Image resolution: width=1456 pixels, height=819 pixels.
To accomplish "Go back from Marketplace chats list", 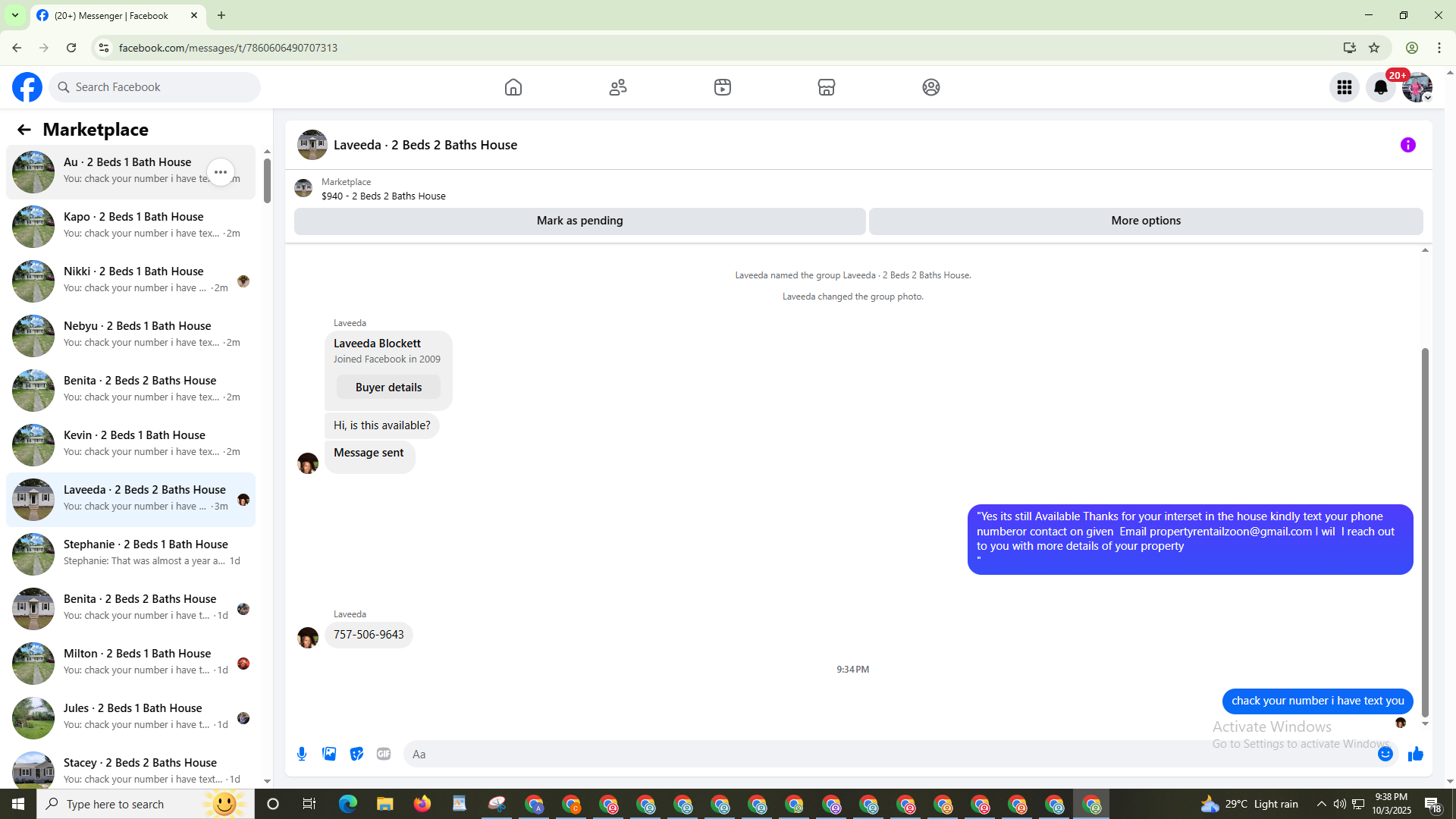I will [24, 130].
